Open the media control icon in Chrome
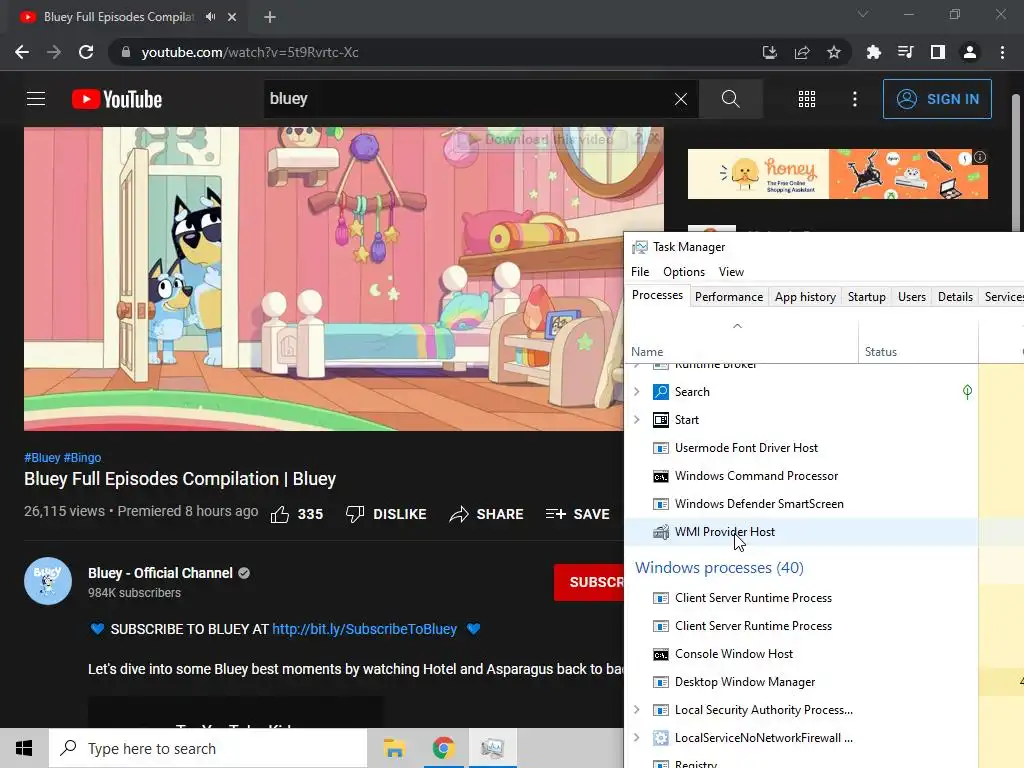The image size is (1024, 768). tap(905, 52)
